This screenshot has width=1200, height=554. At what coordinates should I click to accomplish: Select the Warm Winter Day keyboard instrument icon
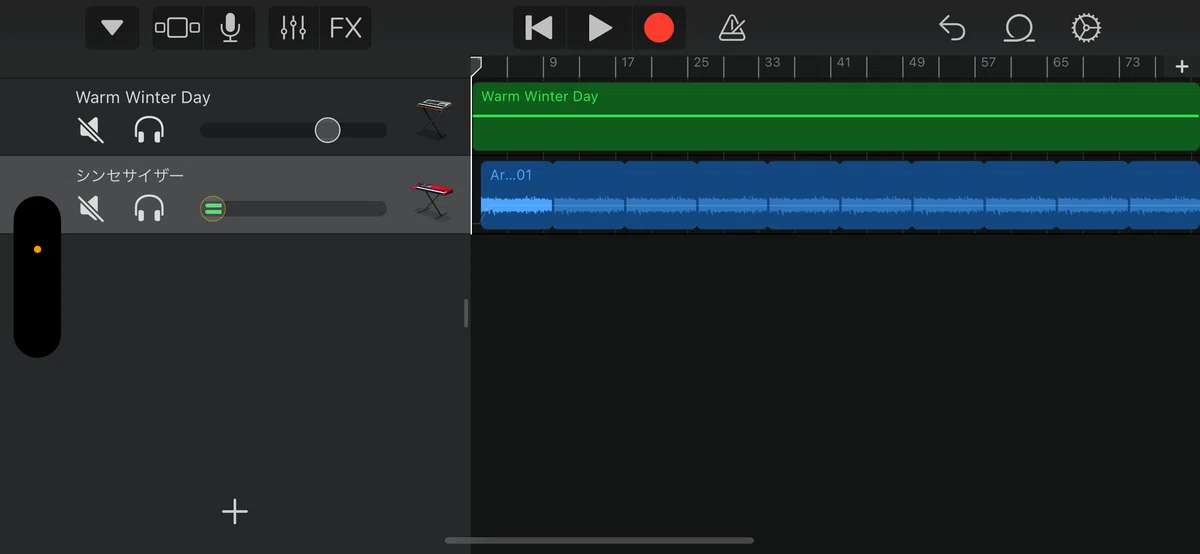(x=433, y=118)
